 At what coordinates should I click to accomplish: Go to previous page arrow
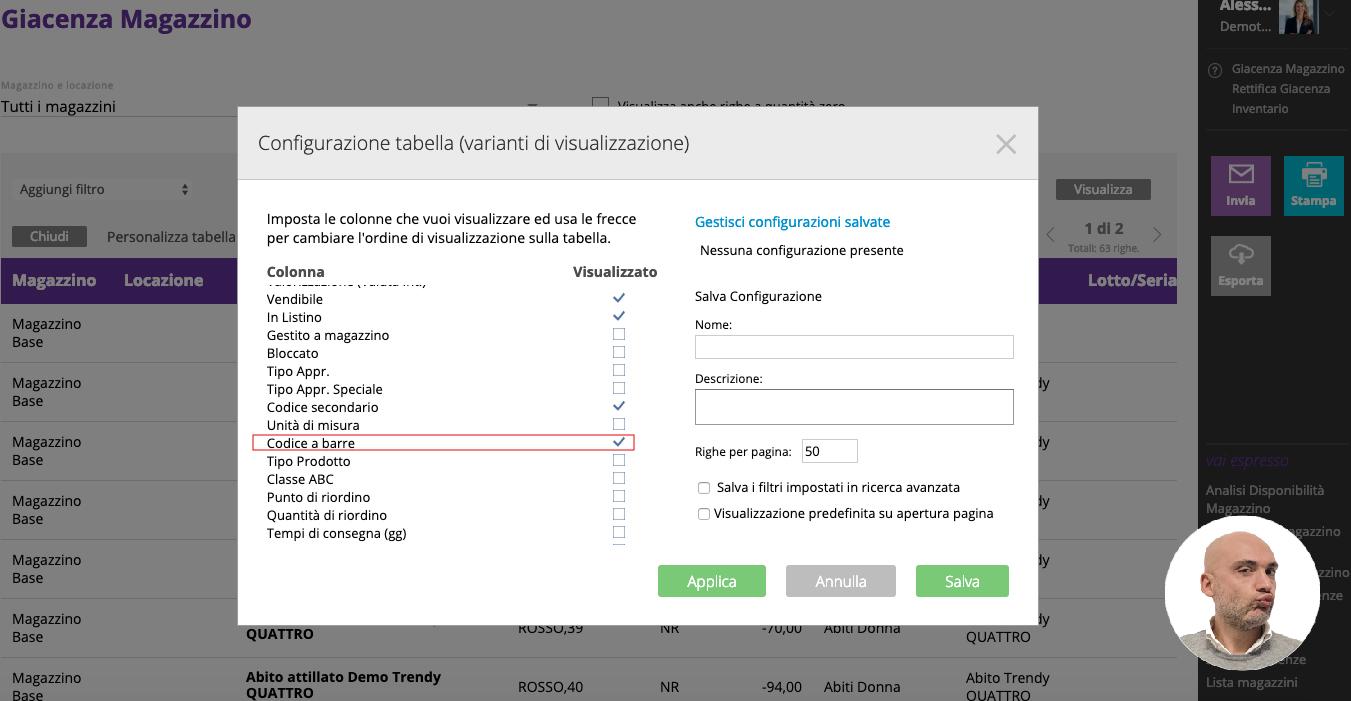(x=1051, y=235)
